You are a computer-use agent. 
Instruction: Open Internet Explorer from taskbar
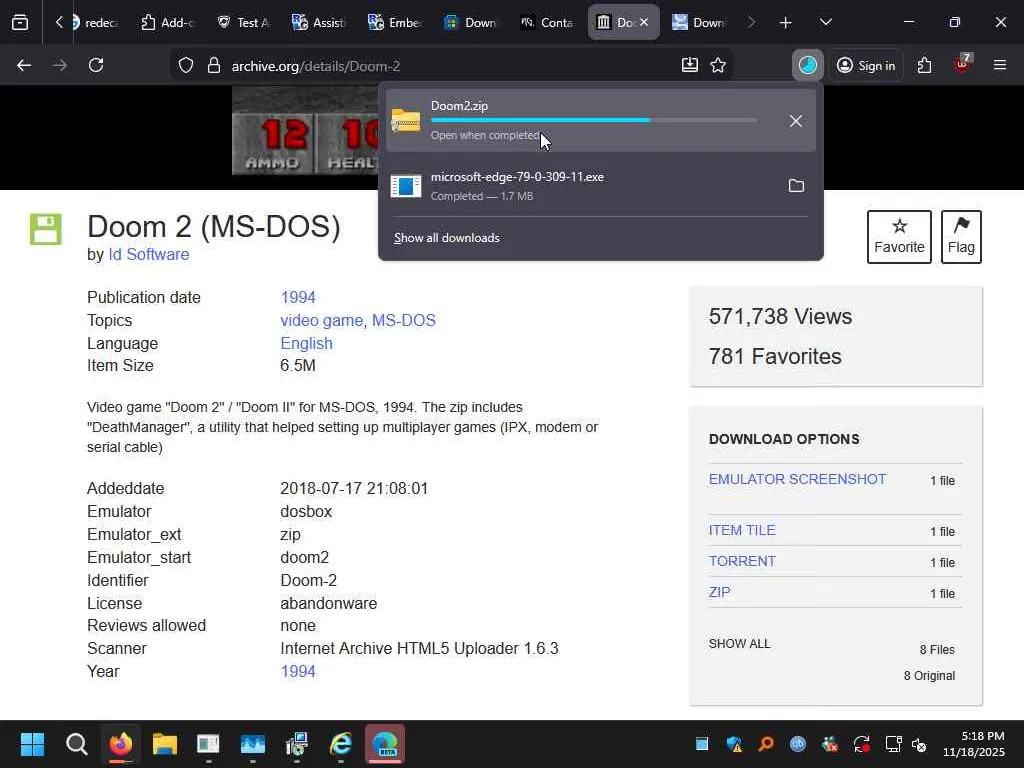[x=341, y=744]
